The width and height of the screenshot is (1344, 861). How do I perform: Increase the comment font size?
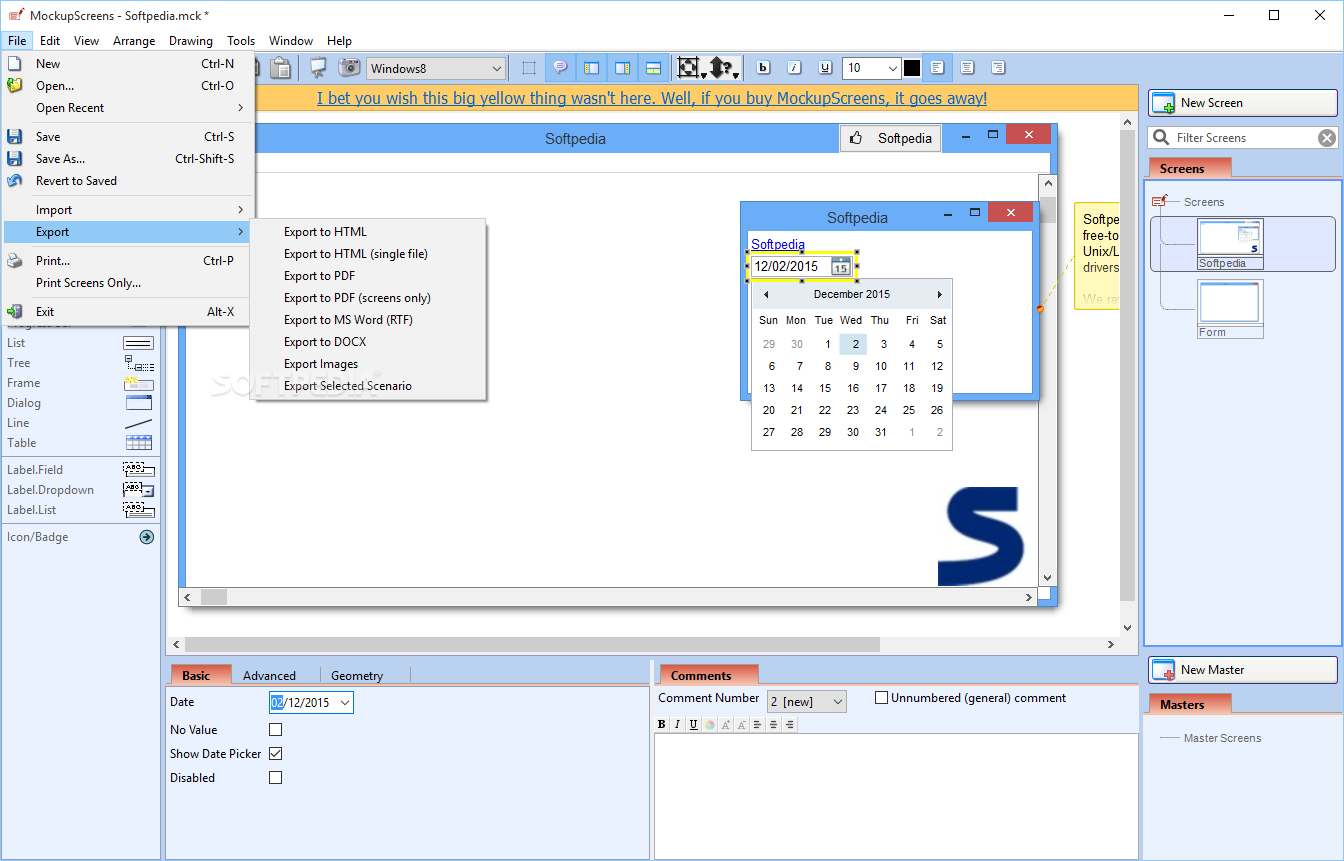pyautogui.click(x=726, y=724)
